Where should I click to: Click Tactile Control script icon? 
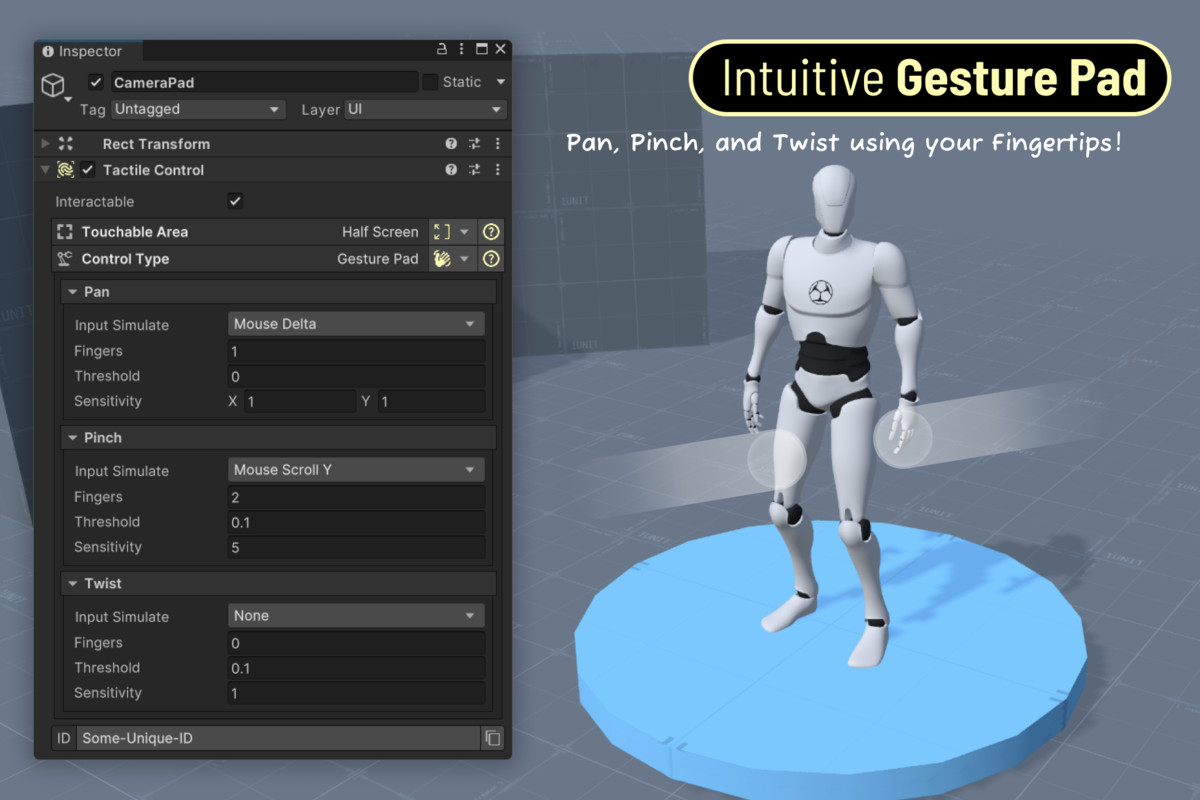click(66, 170)
